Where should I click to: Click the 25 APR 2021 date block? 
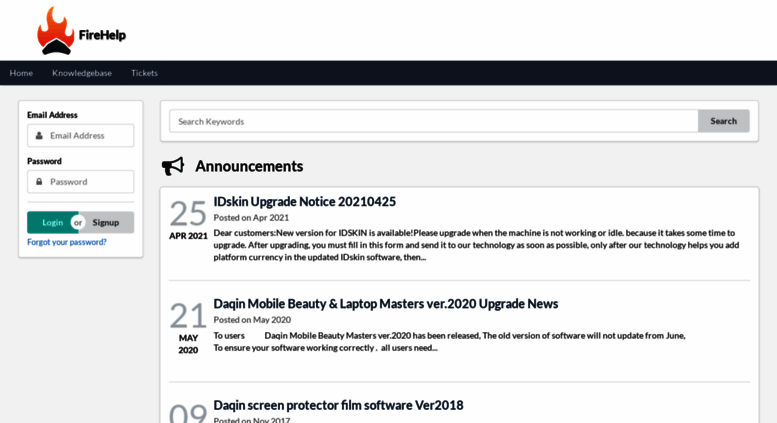(188, 220)
